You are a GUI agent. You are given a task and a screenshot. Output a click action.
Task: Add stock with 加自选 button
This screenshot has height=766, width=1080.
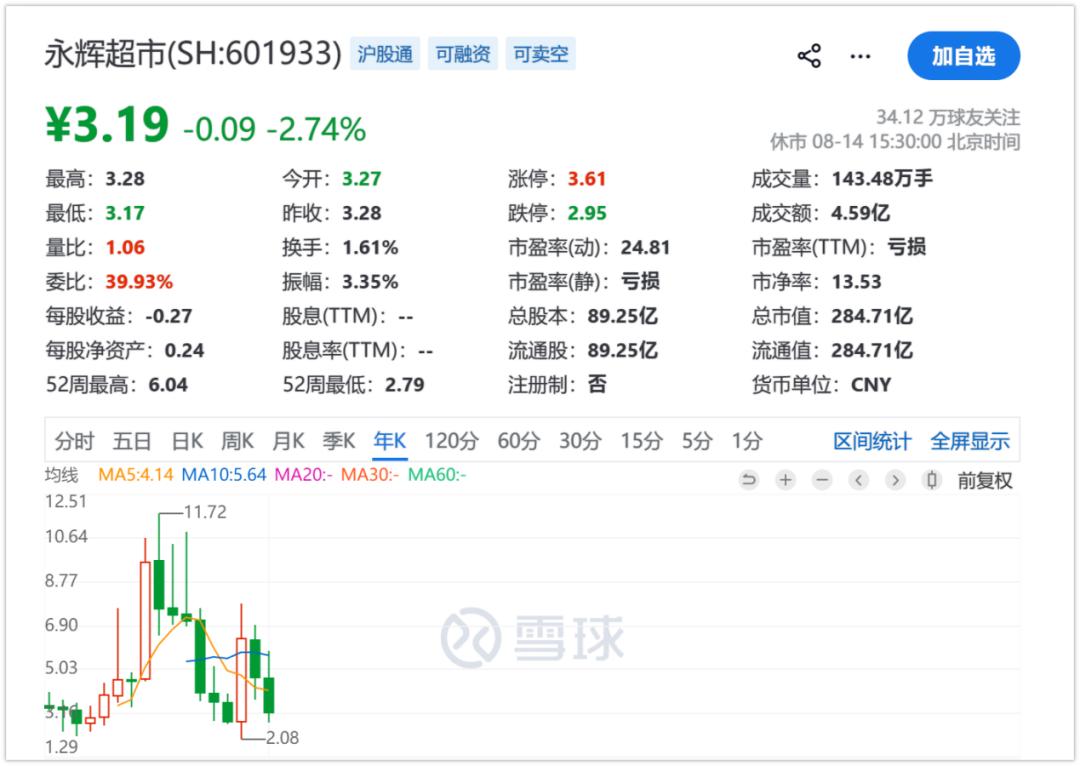[x=964, y=56]
